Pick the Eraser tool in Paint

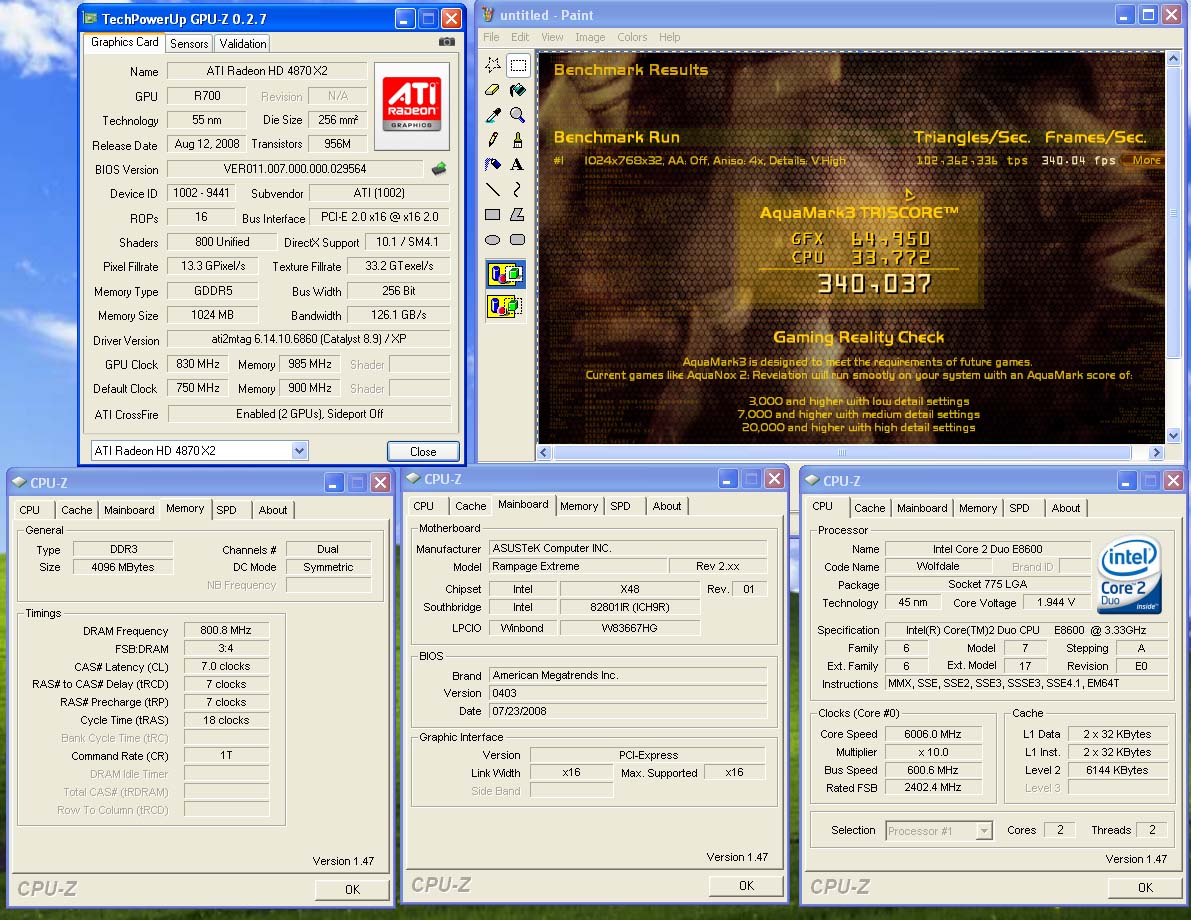click(492, 90)
